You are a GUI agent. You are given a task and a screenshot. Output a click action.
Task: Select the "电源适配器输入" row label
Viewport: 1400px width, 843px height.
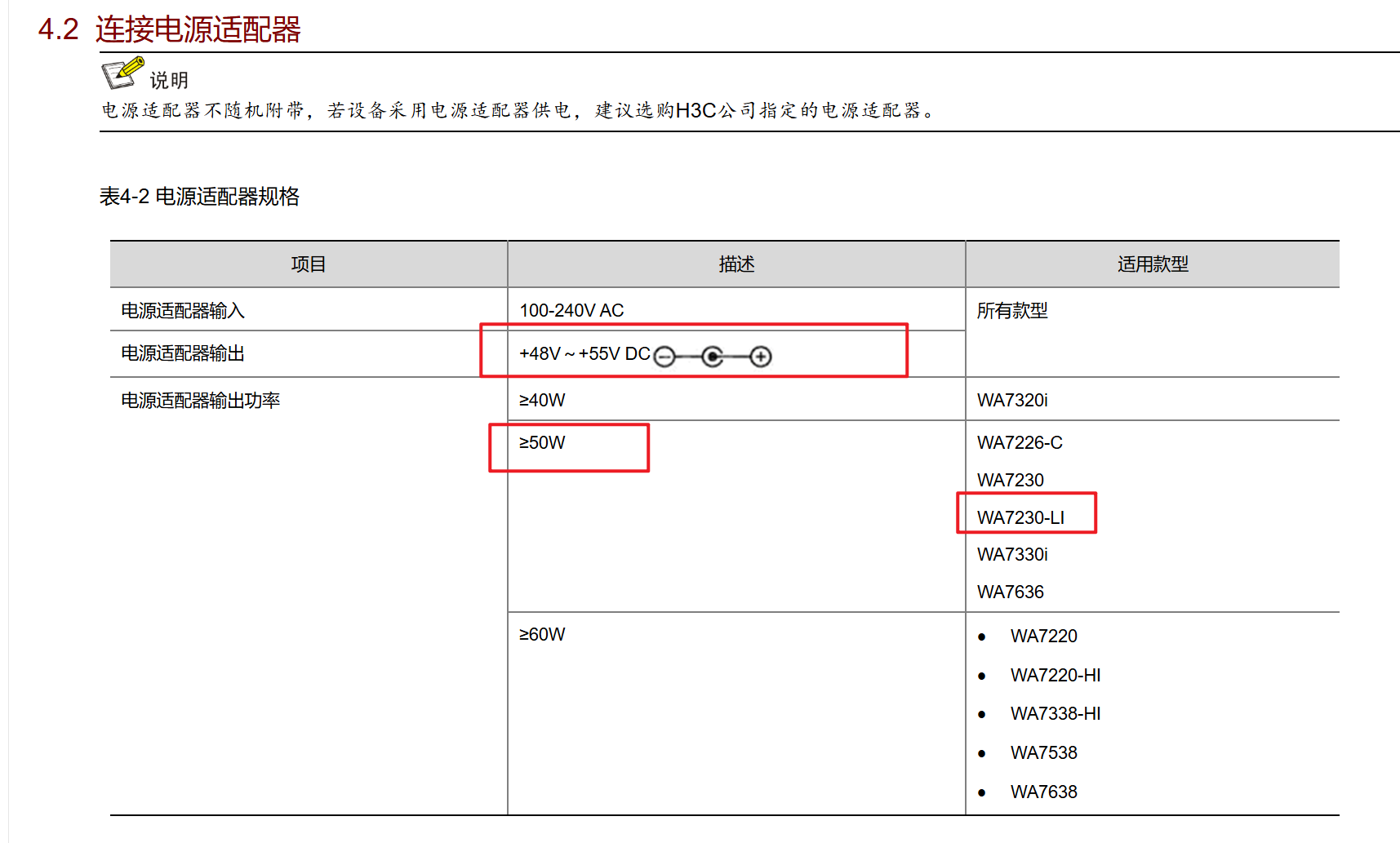183,311
